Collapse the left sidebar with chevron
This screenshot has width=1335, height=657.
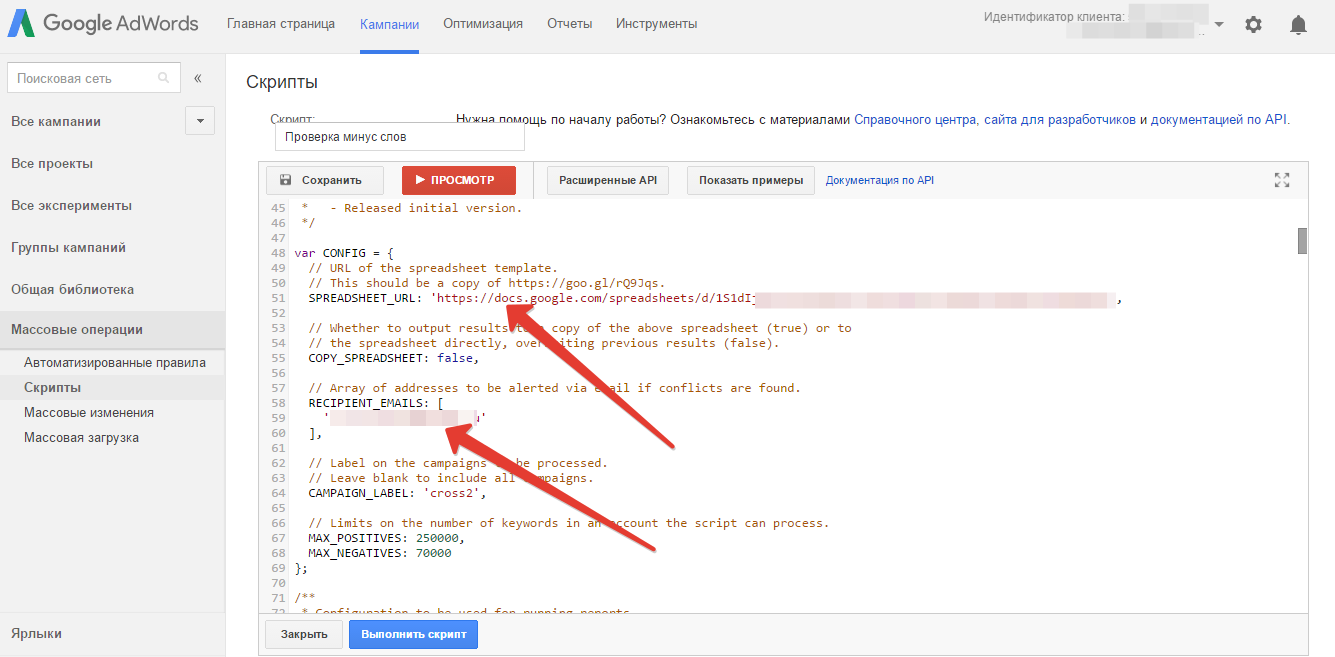coord(198,78)
